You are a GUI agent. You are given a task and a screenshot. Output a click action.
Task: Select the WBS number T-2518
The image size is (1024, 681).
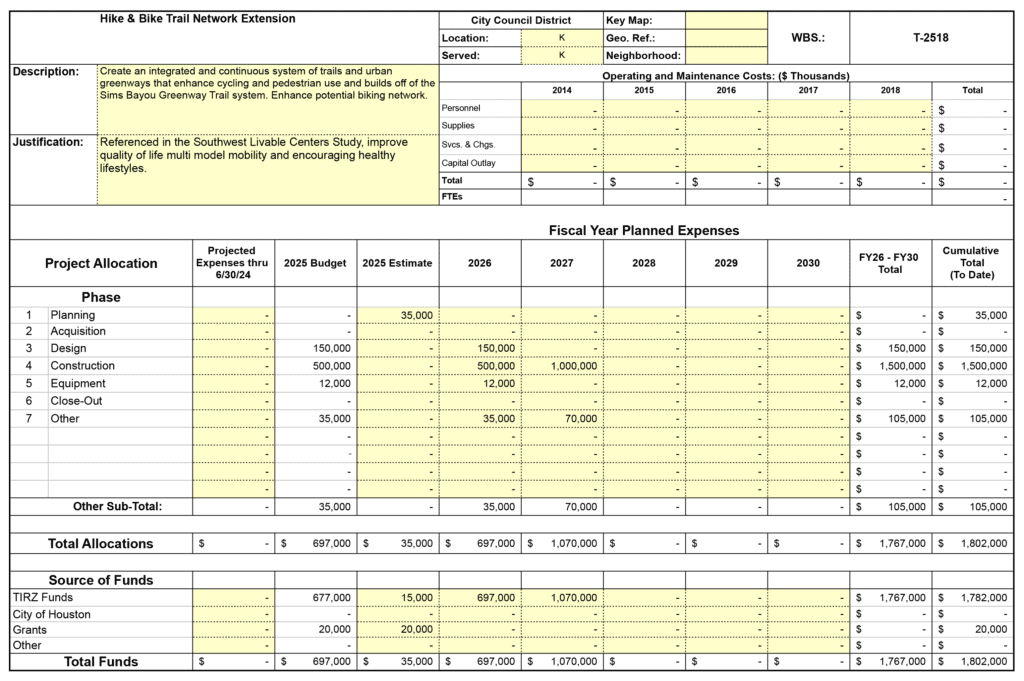[x=930, y=38]
